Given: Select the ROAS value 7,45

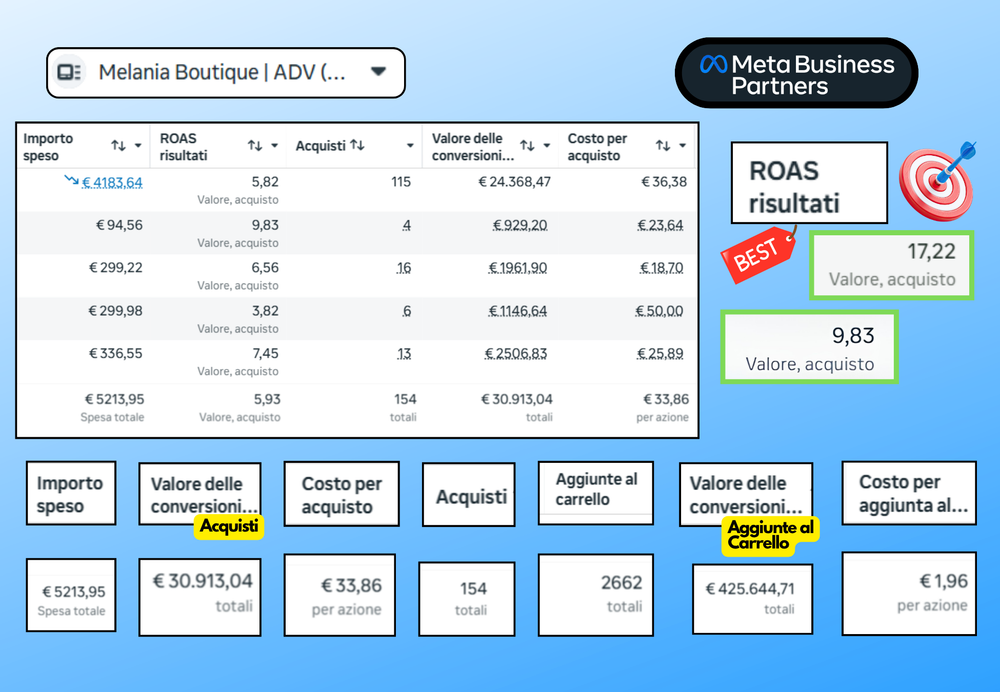Looking at the screenshot, I should pos(265,353).
